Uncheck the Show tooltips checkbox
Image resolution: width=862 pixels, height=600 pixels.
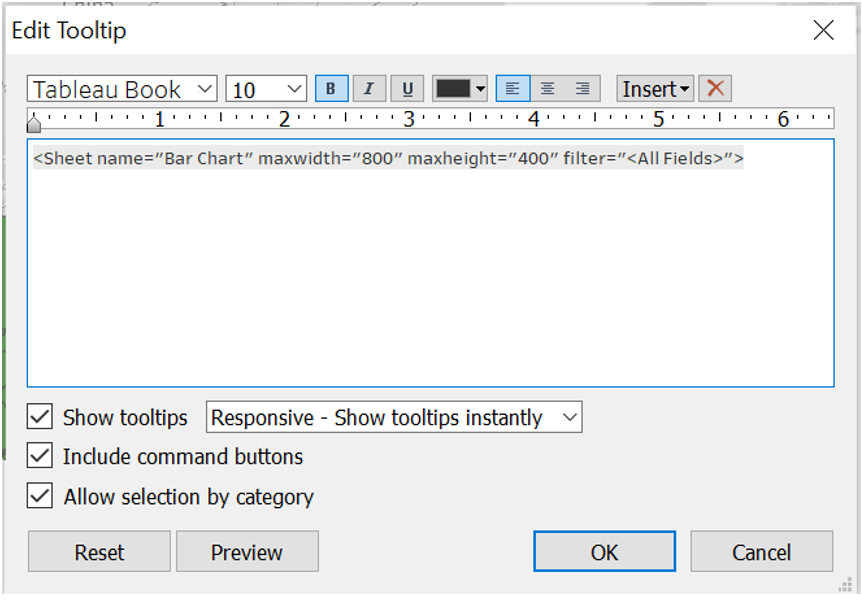[x=40, y=417]
